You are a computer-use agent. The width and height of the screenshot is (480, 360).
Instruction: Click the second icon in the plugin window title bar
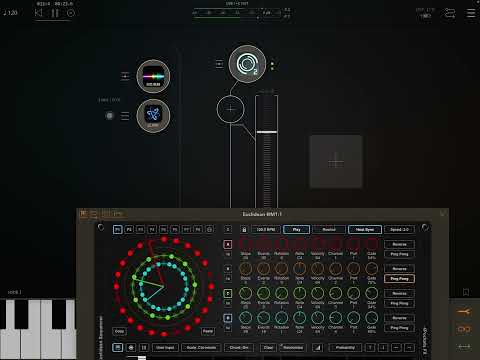pos(94,214)
